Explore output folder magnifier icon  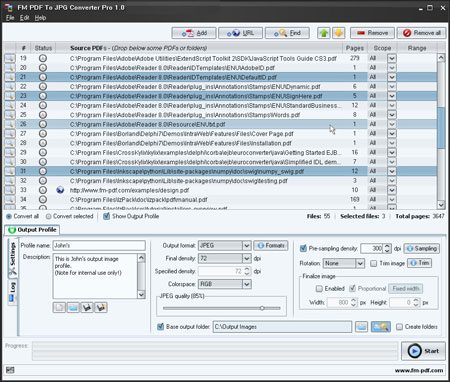coord(381,327)
